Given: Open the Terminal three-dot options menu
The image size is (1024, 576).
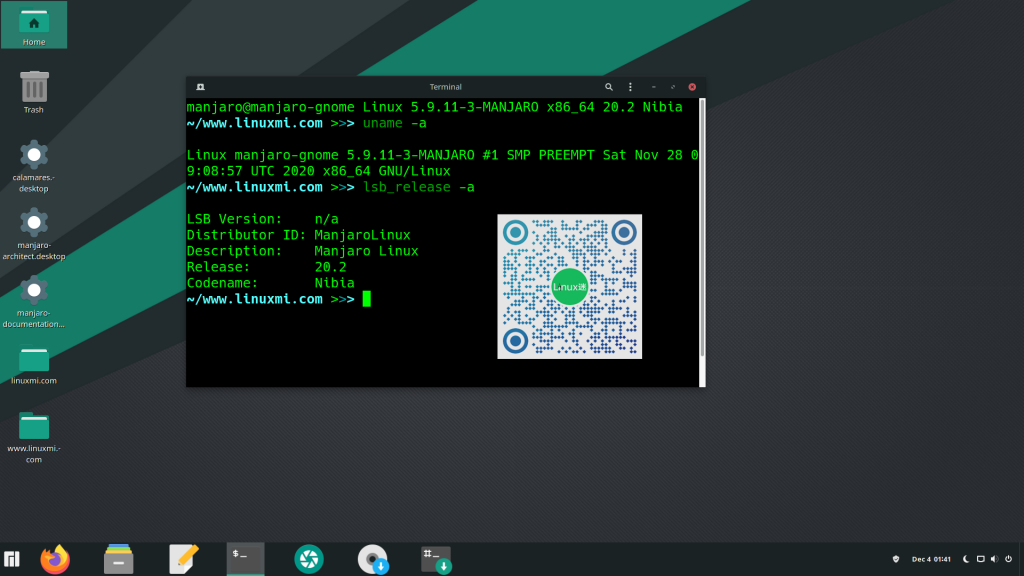Looking at the screenshot, I should (x=630, y=87).
